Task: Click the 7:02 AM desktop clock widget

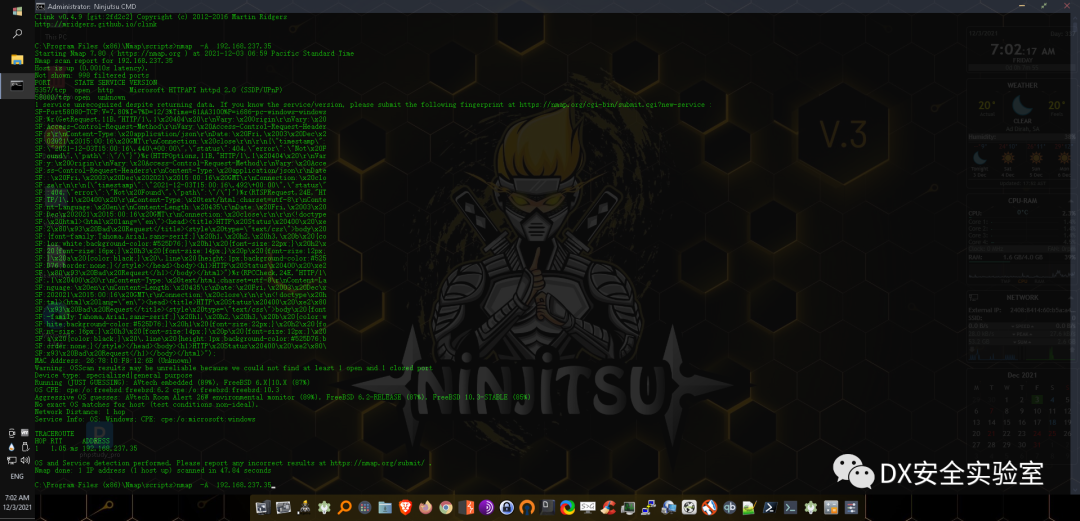Action: pos(1022,50)
